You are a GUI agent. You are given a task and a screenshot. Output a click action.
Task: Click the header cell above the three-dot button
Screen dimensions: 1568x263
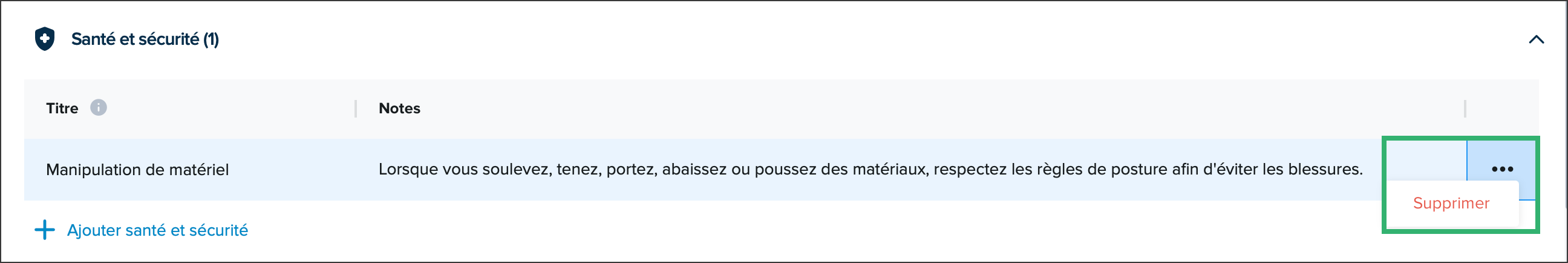[x=1502, y=108]
